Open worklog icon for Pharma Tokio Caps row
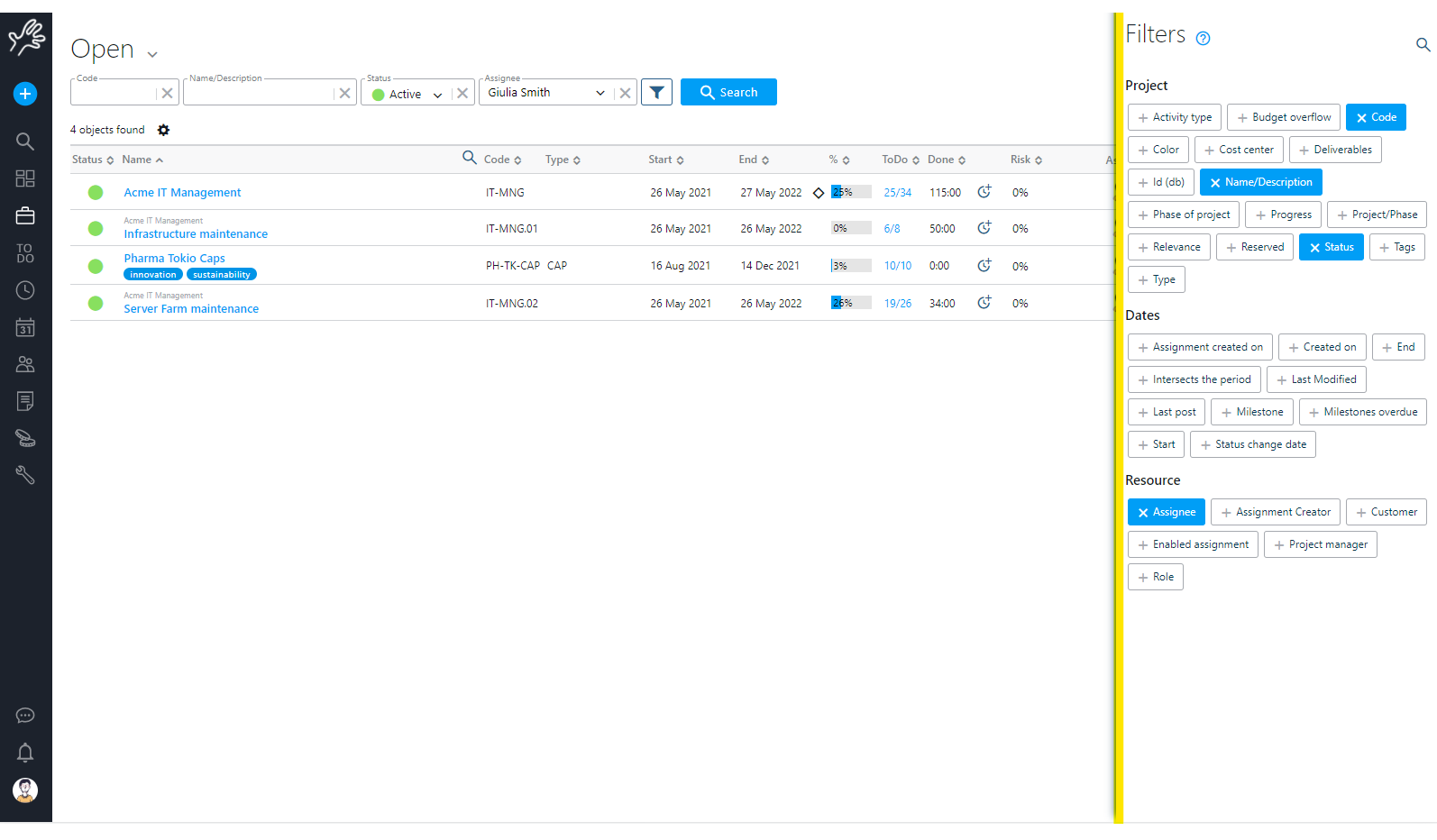This screenshot has width=1437, height=840. point(984,266)
